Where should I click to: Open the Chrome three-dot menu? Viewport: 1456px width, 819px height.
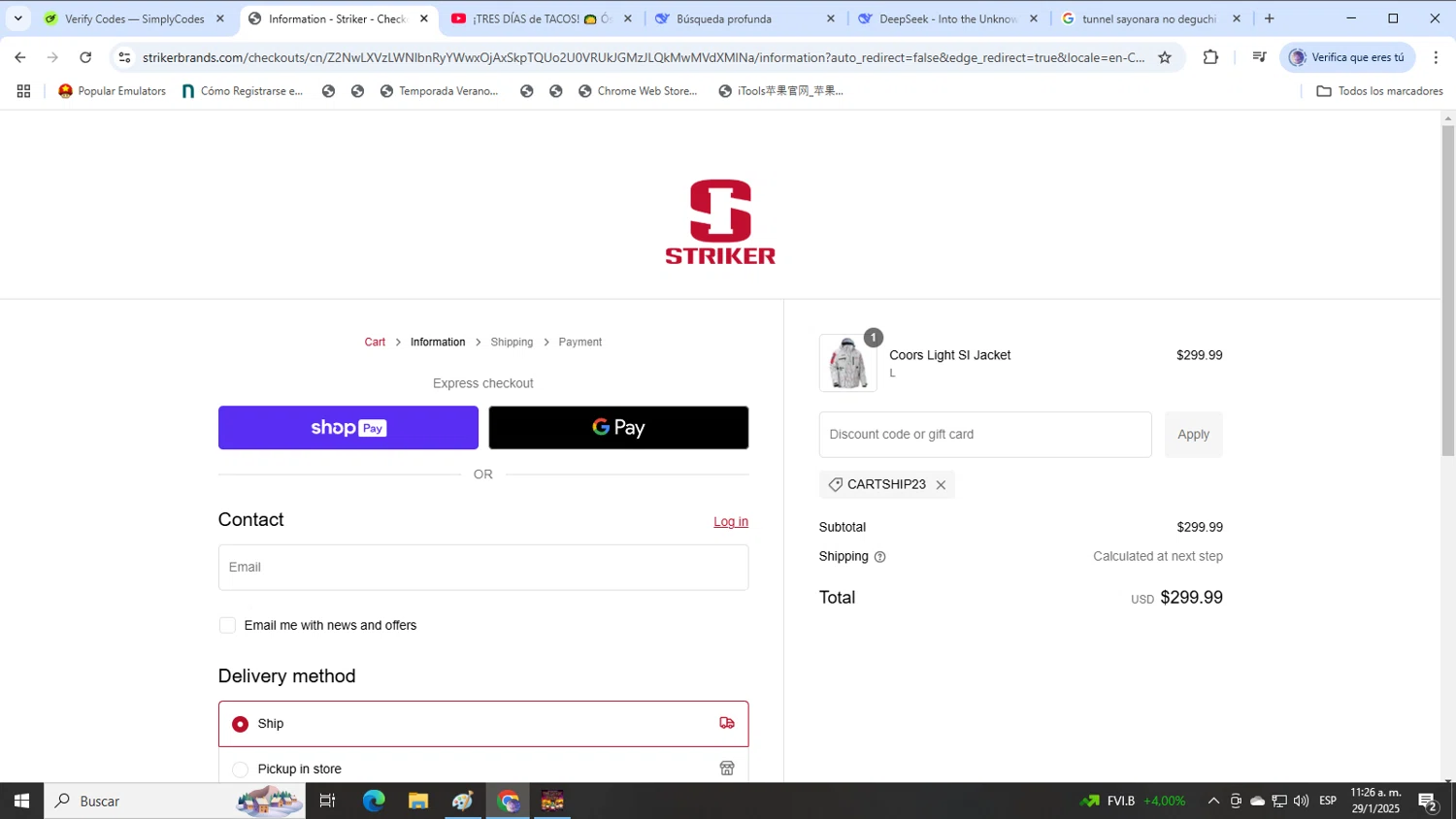coord(1436,57)
